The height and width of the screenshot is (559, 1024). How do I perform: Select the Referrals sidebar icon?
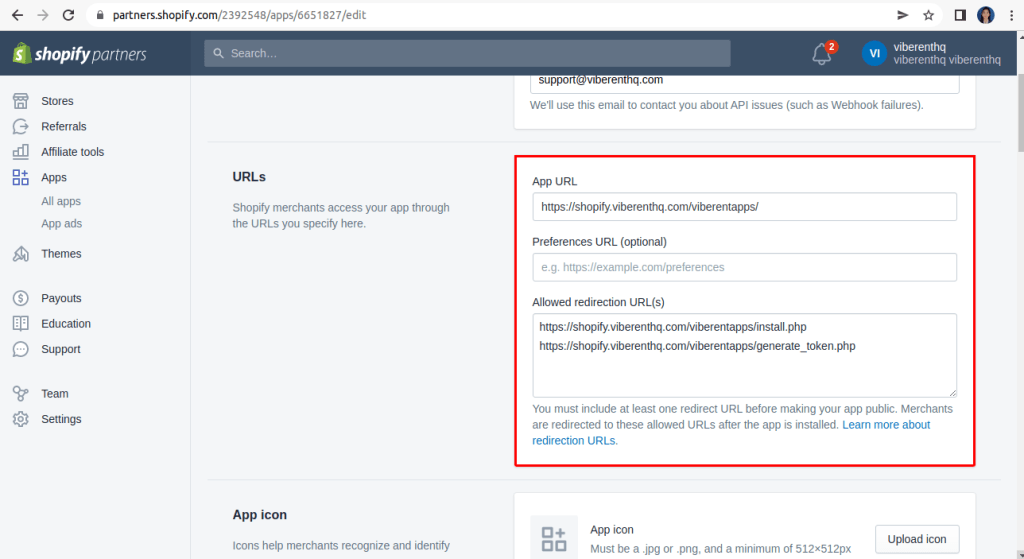(21, 127)
